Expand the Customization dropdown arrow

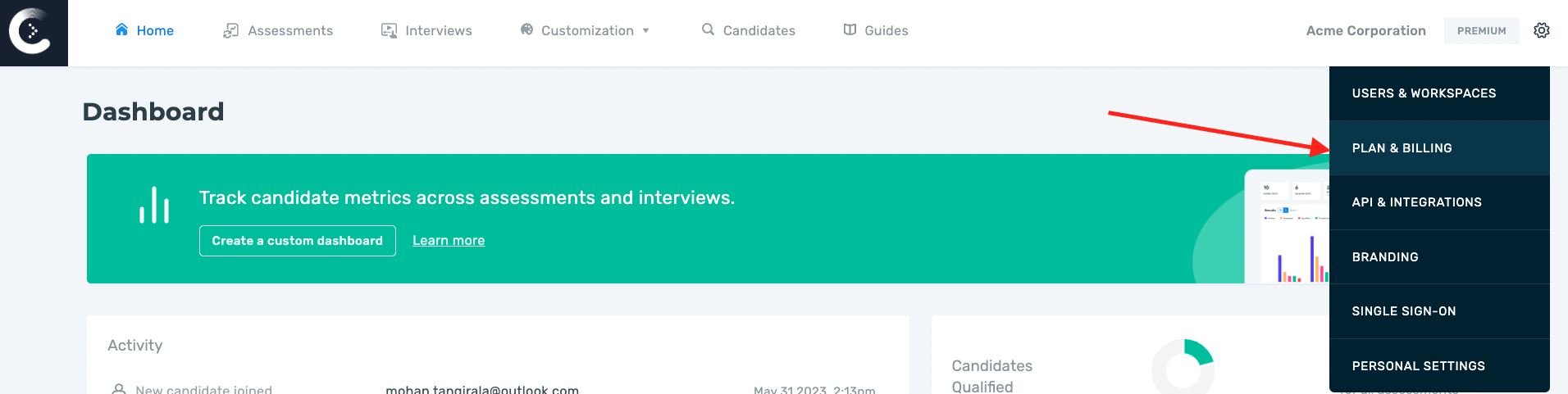[x=646, y=31]
